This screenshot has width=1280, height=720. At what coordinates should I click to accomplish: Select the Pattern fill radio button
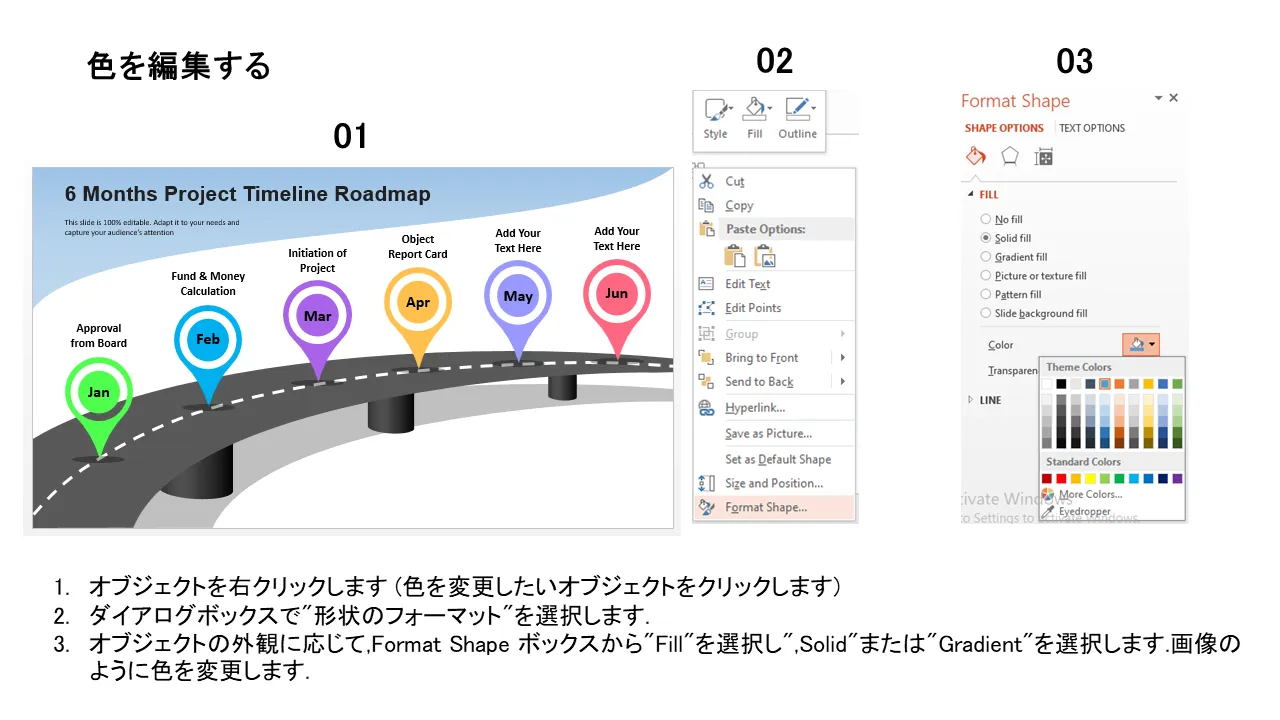pos(986,295)
